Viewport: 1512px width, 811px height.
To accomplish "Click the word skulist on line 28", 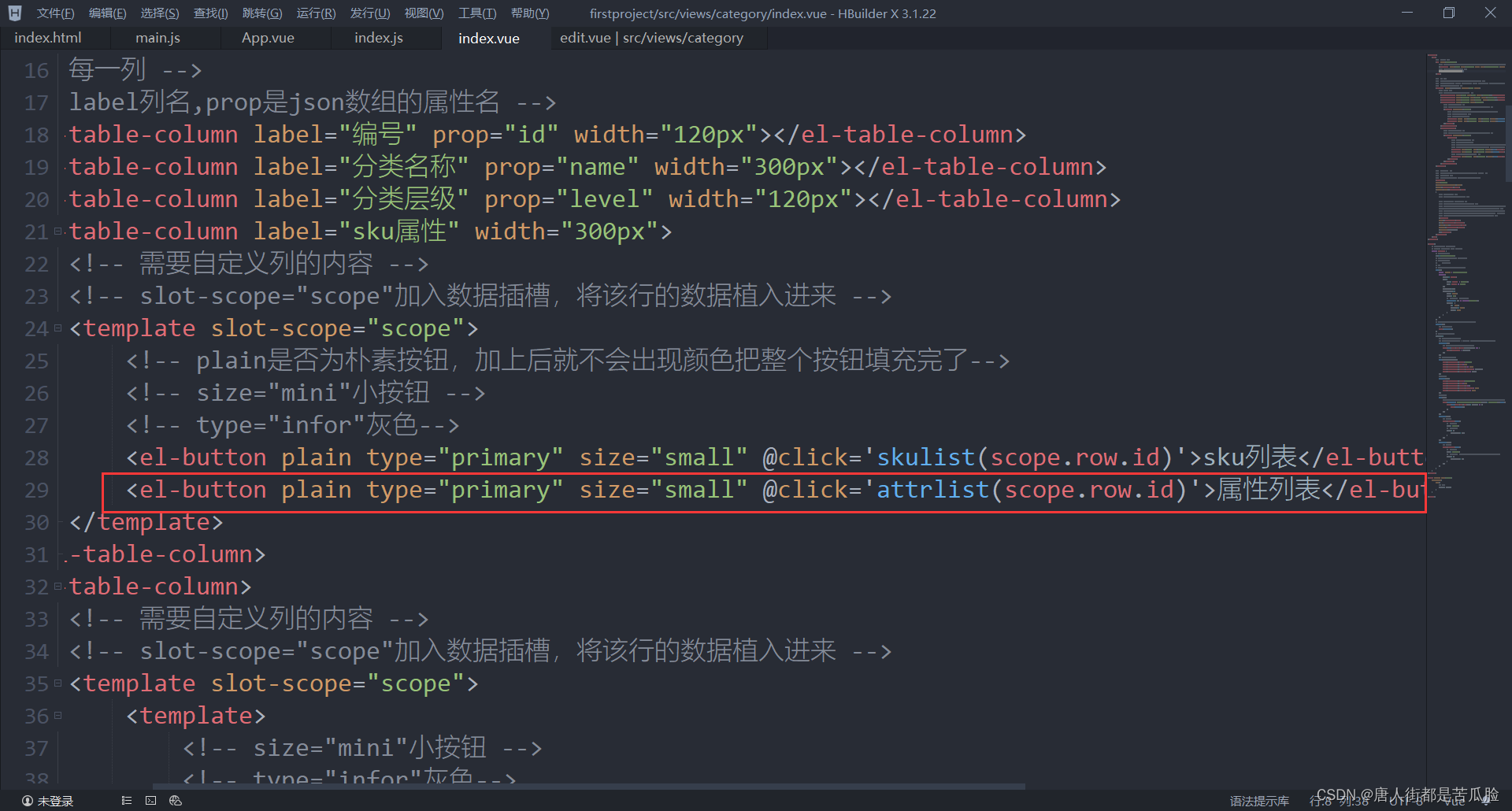I will [926, 457].
